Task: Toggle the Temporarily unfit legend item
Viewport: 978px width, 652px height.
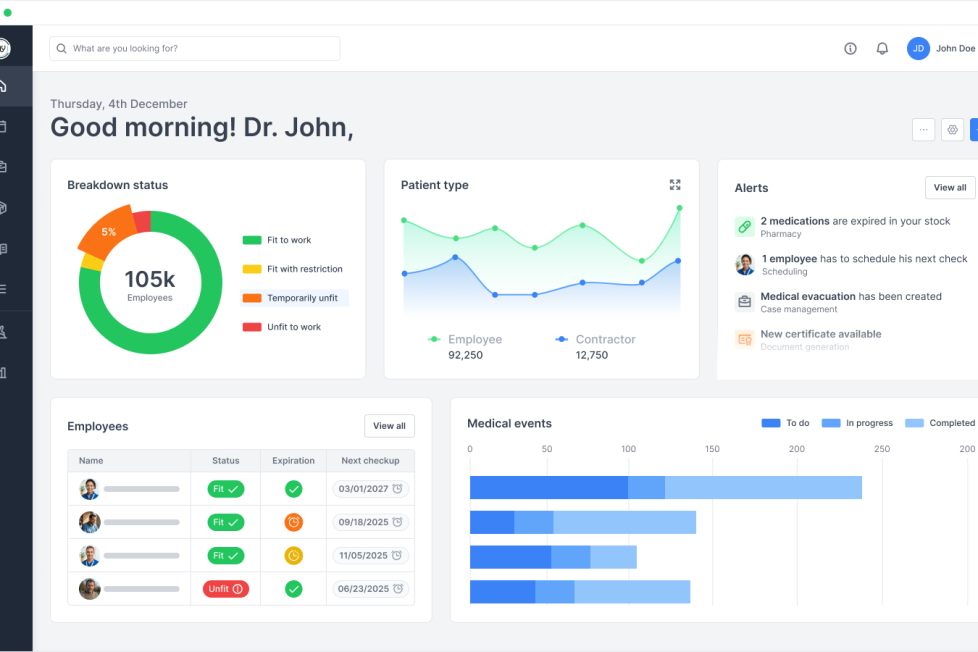Action: [294, 298]
